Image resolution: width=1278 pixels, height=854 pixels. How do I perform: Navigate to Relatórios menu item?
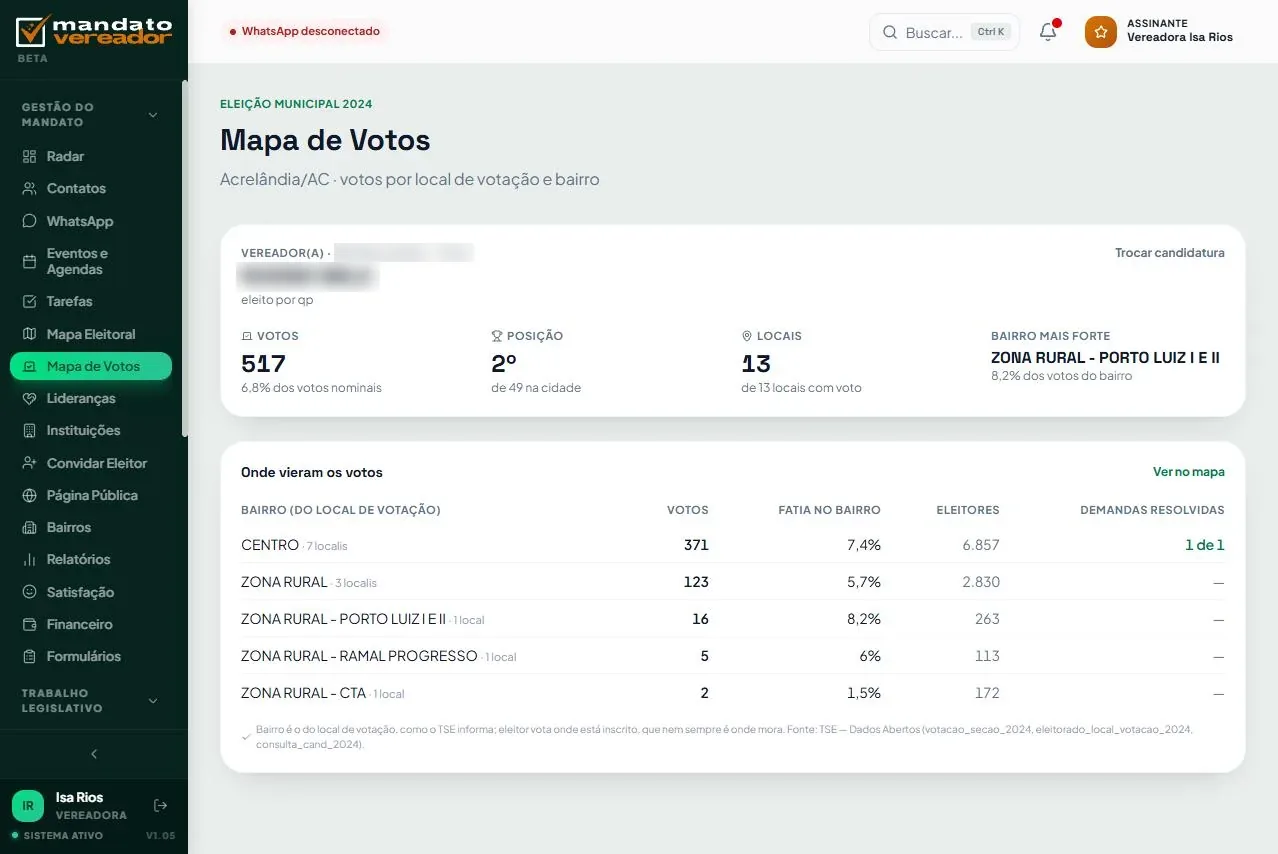click(x=91, y=559)
